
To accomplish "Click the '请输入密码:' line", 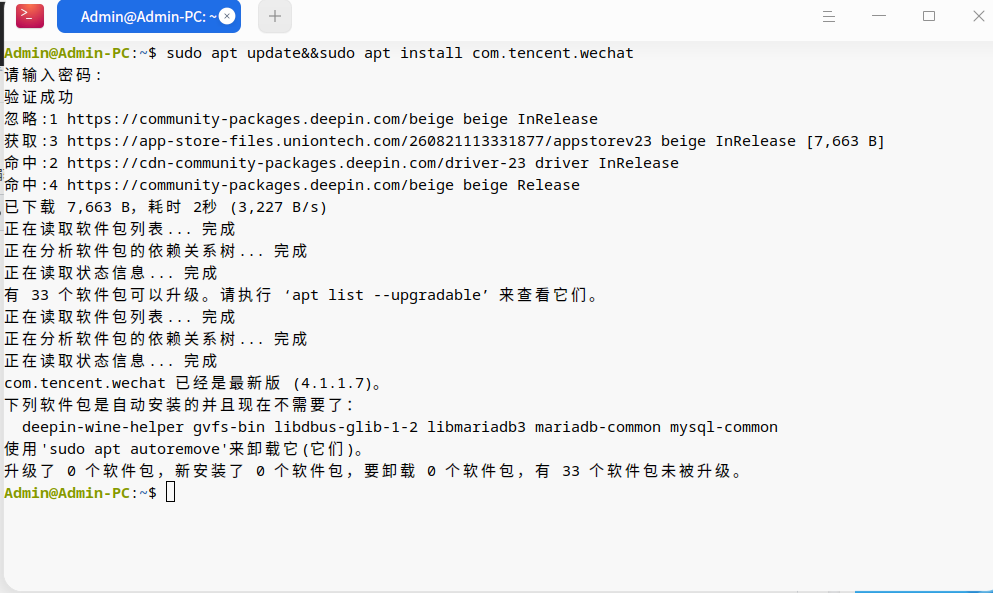I will pos(53,75).
